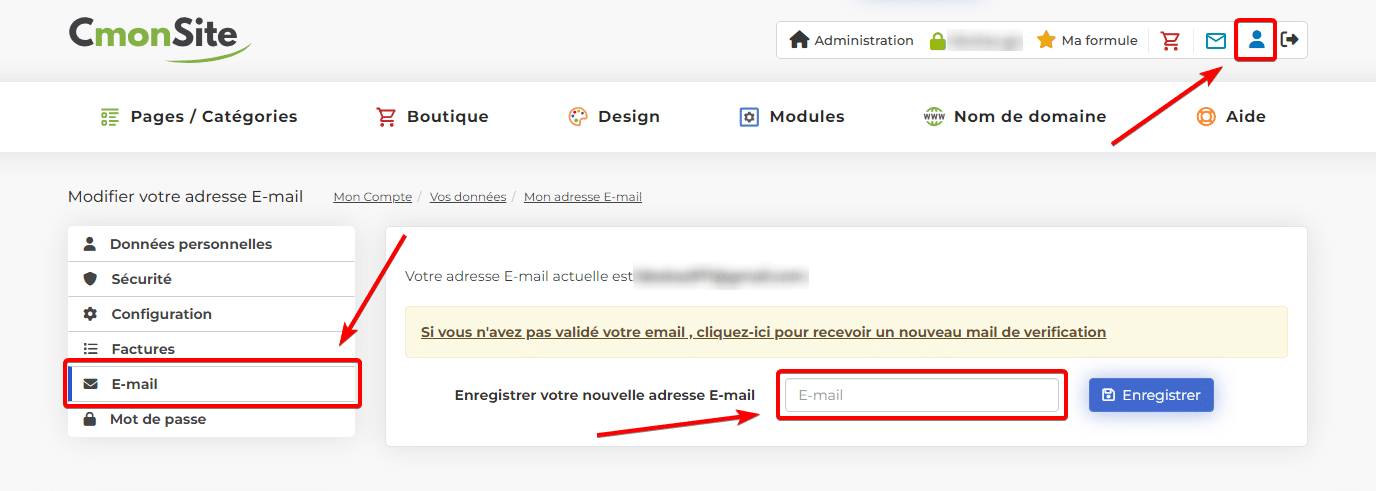Click the Enregistrer button
This screenshot has width=1376, height=491.
pyautogui.click(x=1151, y=395)
